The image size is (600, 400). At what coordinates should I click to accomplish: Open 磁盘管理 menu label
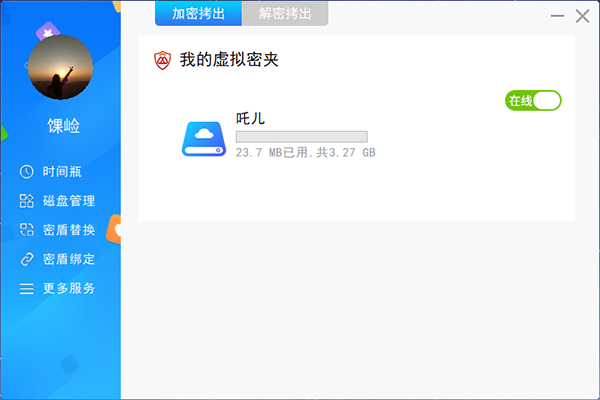tap(69, 201)
